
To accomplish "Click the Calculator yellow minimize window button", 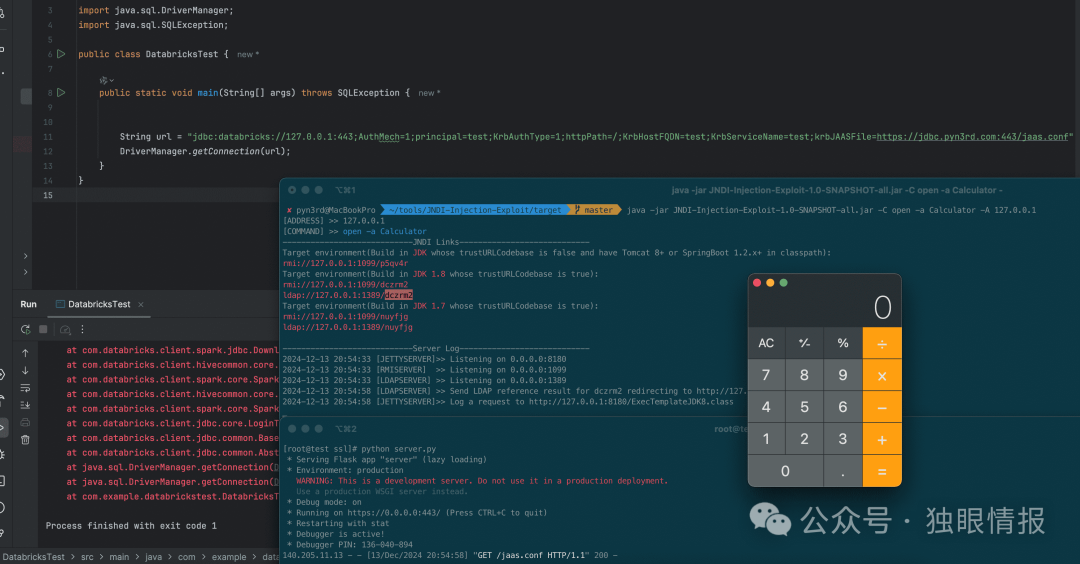I will [x=770, y=283].
